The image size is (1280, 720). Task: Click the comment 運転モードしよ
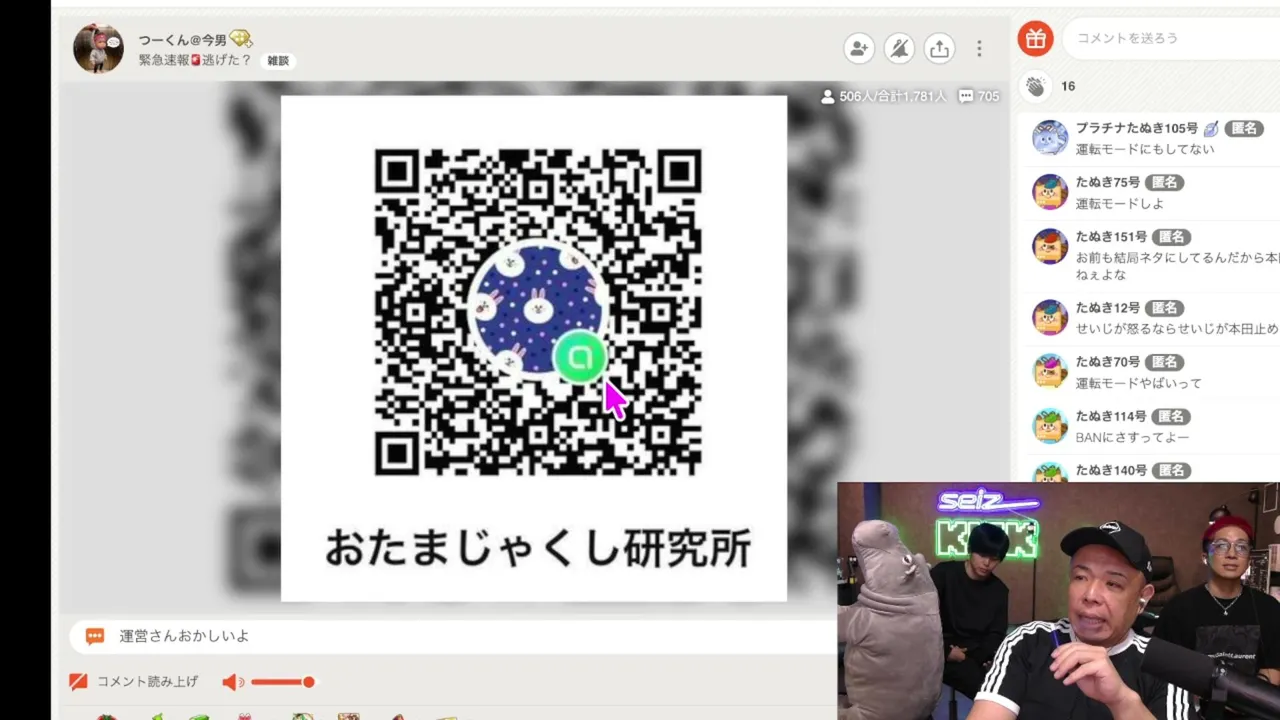coord(1120,203)
